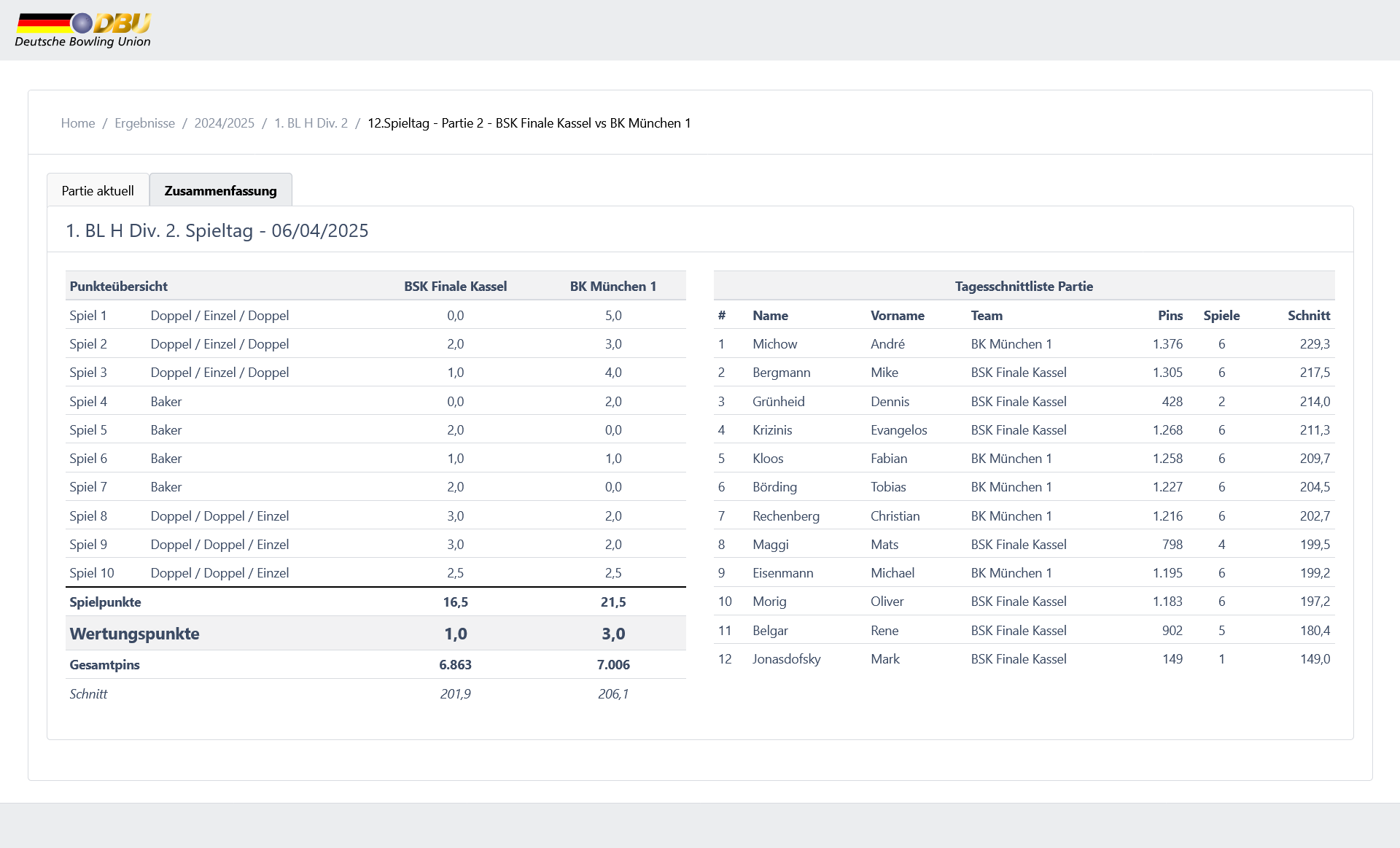Screen dimensions: 1400x848
Task: Click the Spiele column header
Action: [1221, 316]
